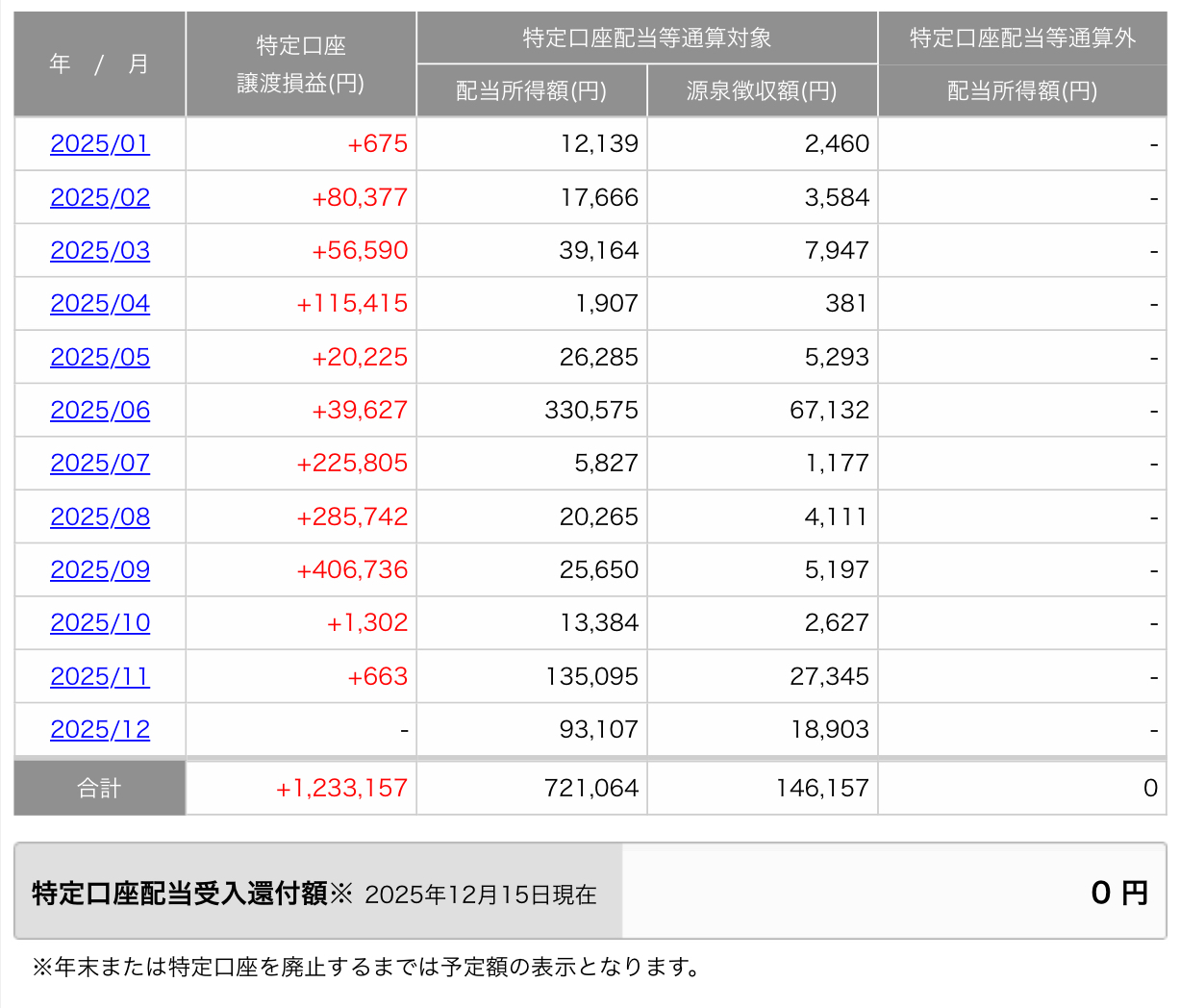This screenshot has height=1008, width=1180.
Task: Open the 2025/11 month link
Action: [100, 677]
